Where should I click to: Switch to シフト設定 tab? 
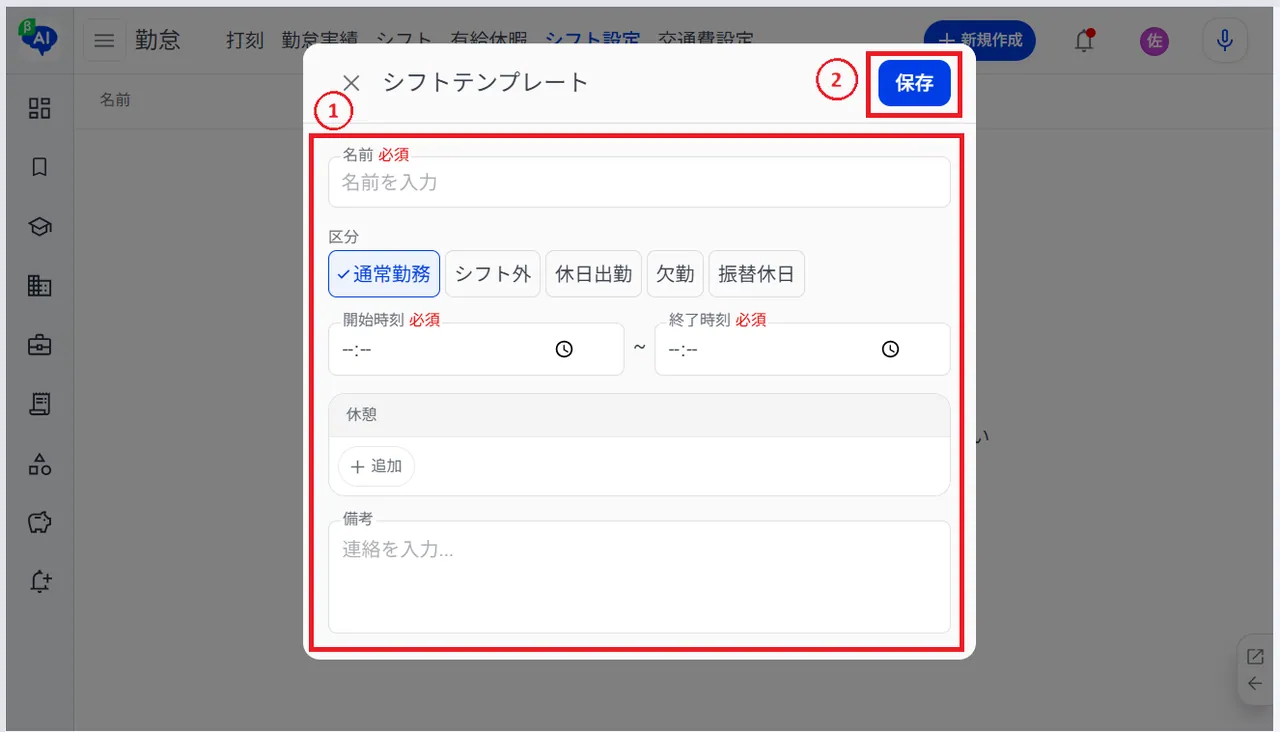point(592,40)
